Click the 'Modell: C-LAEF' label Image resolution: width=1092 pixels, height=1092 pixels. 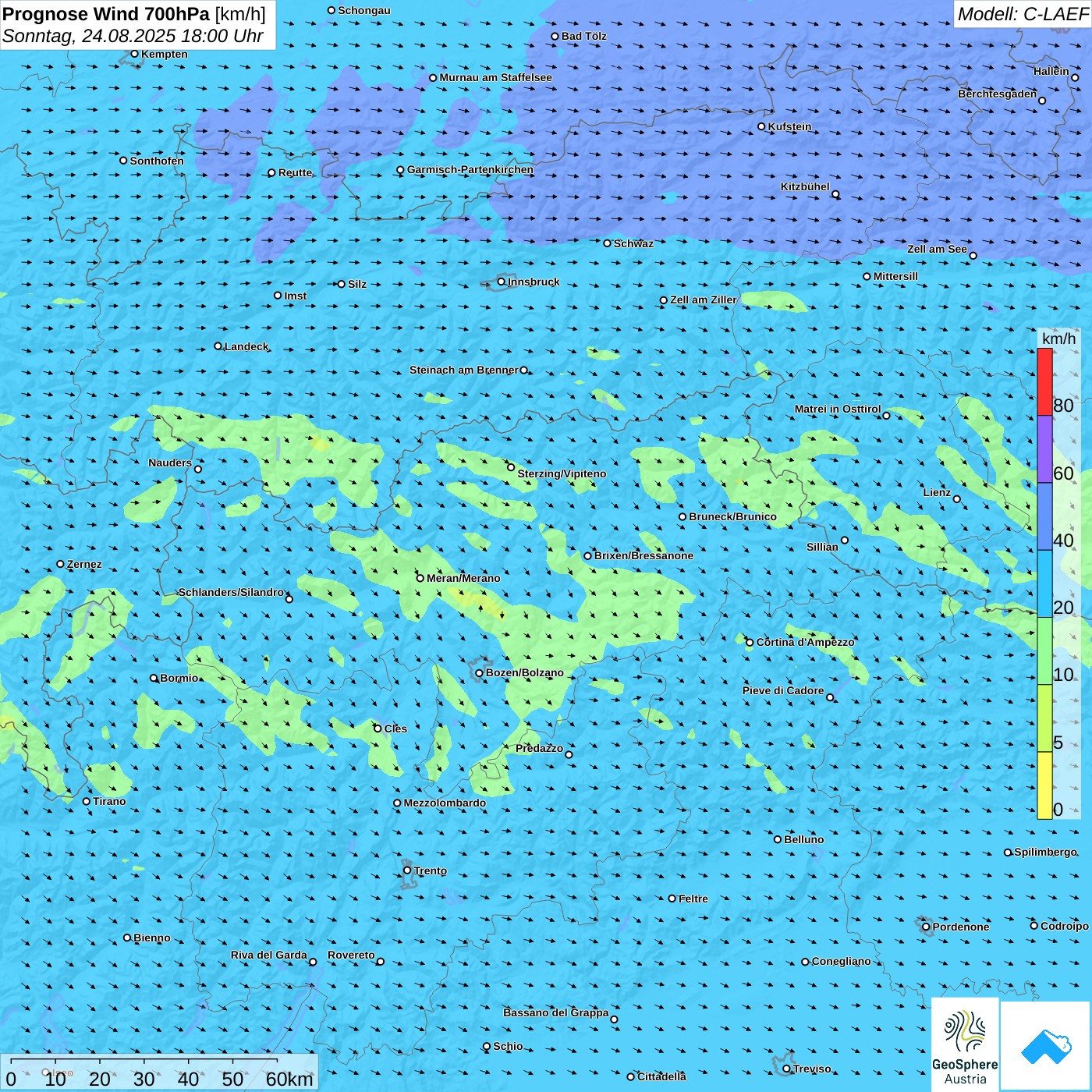point(1023,14)
